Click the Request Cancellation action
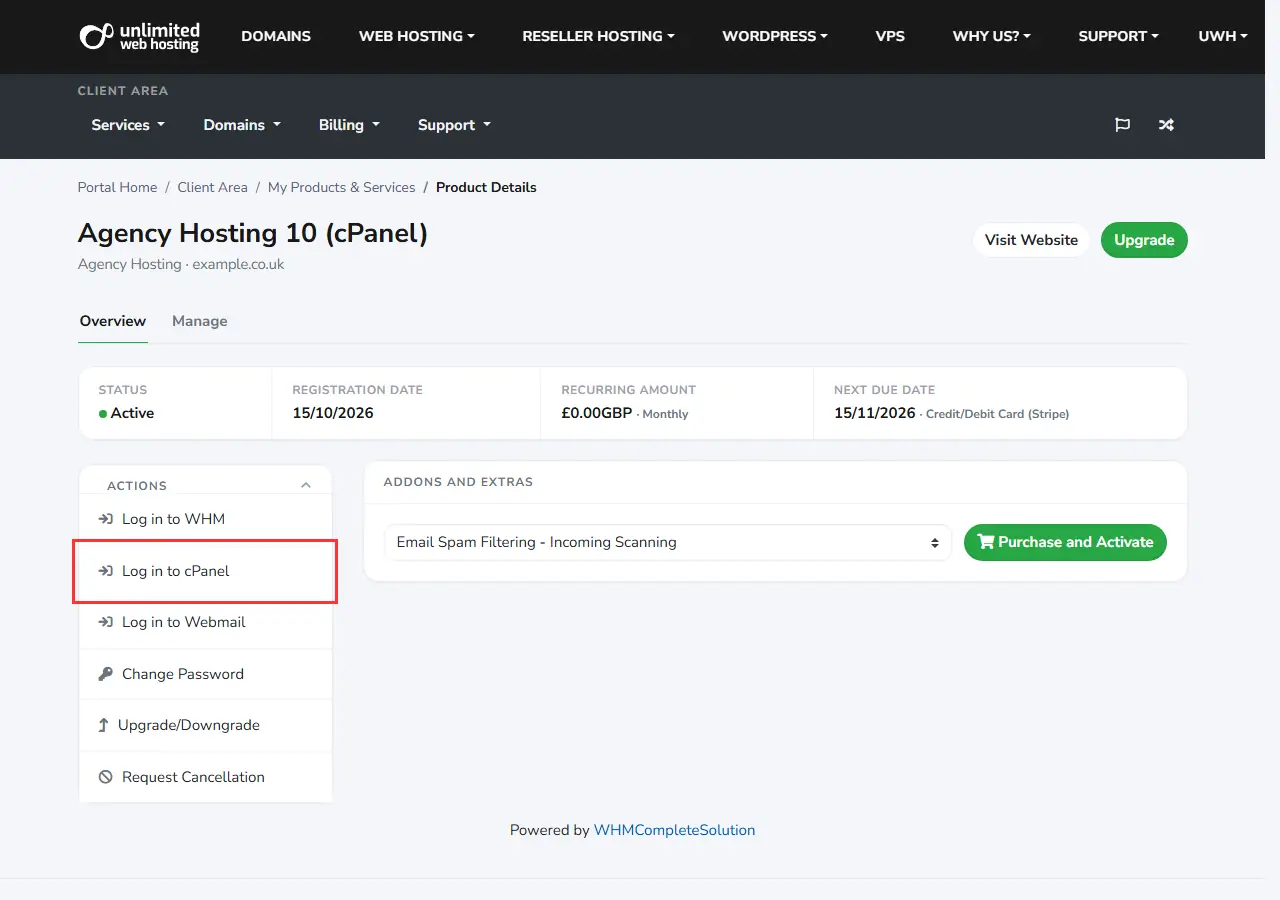 tap(205, 777)
